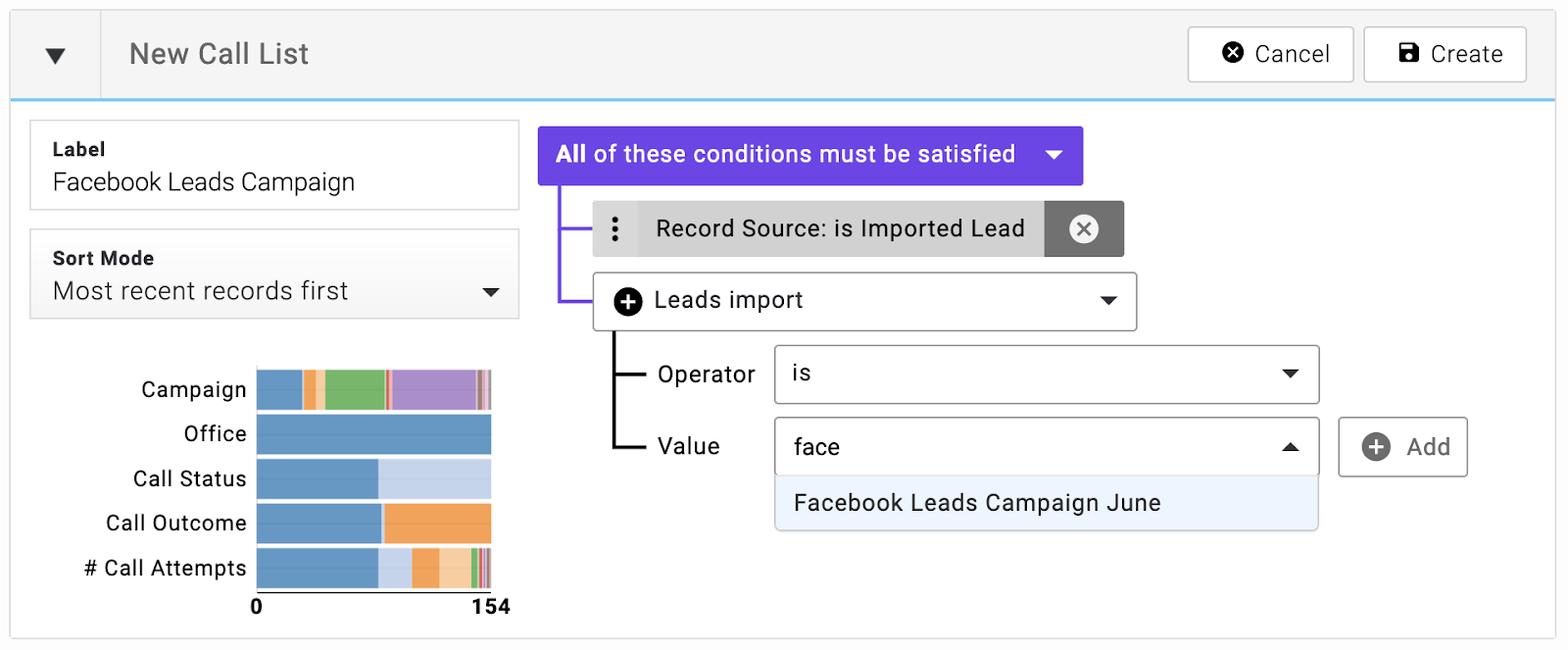The image size is (1568, 650).
Task: Click the Cancel button
Action: click(1270, 54)
